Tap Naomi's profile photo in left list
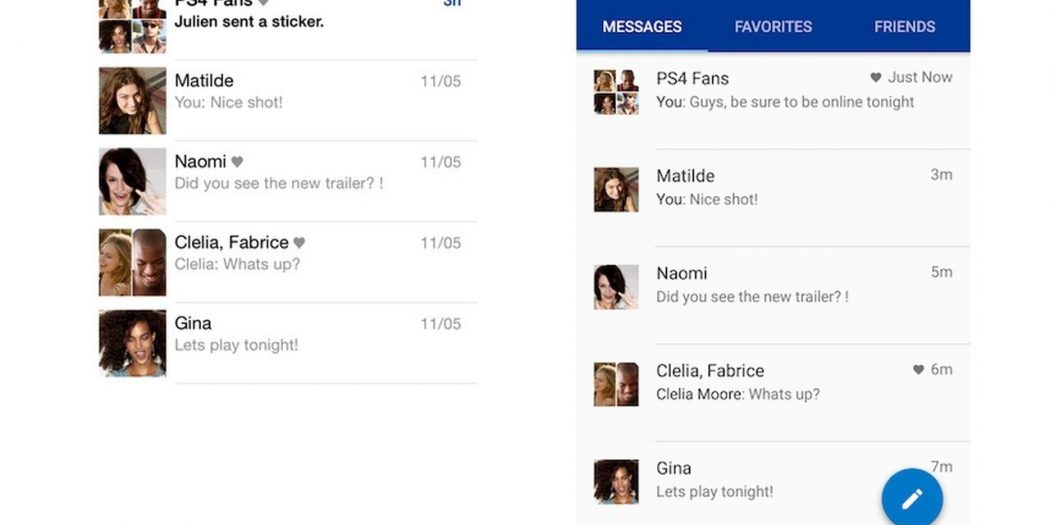 [132, 182]
